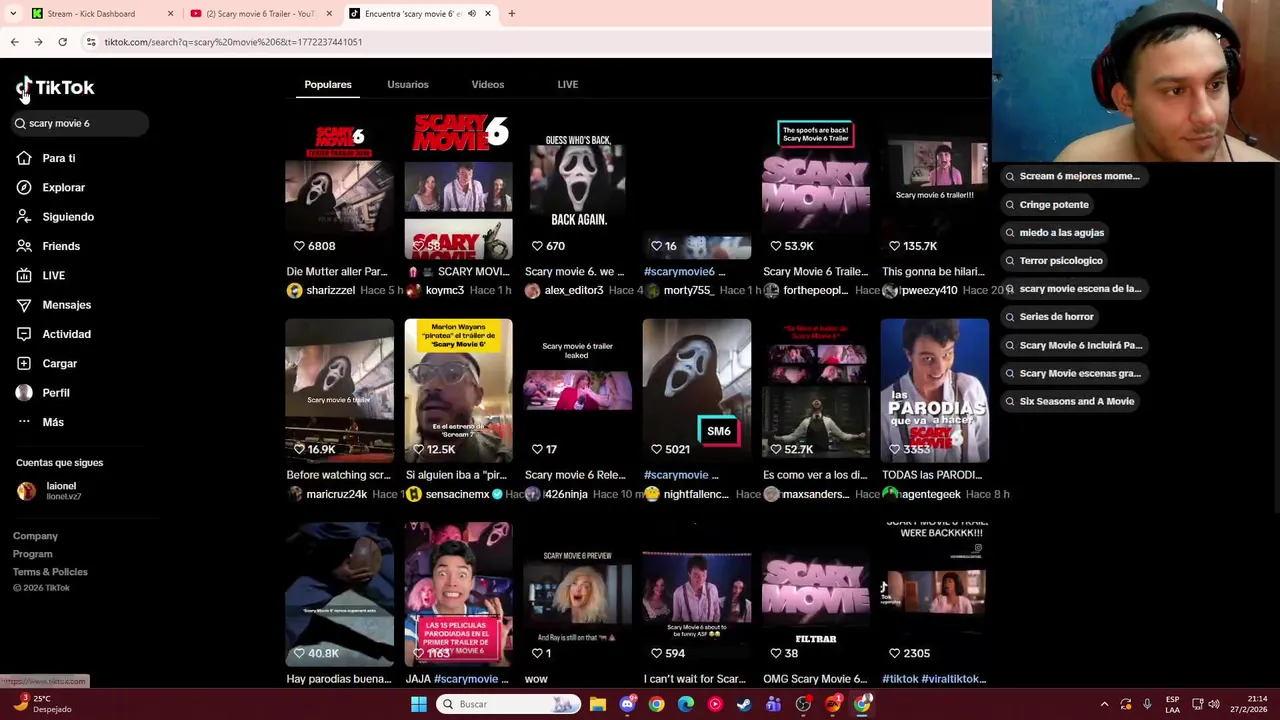
Task: Select Six Seasons and A Movie suggestion
Action: [x=1069, y=401]
